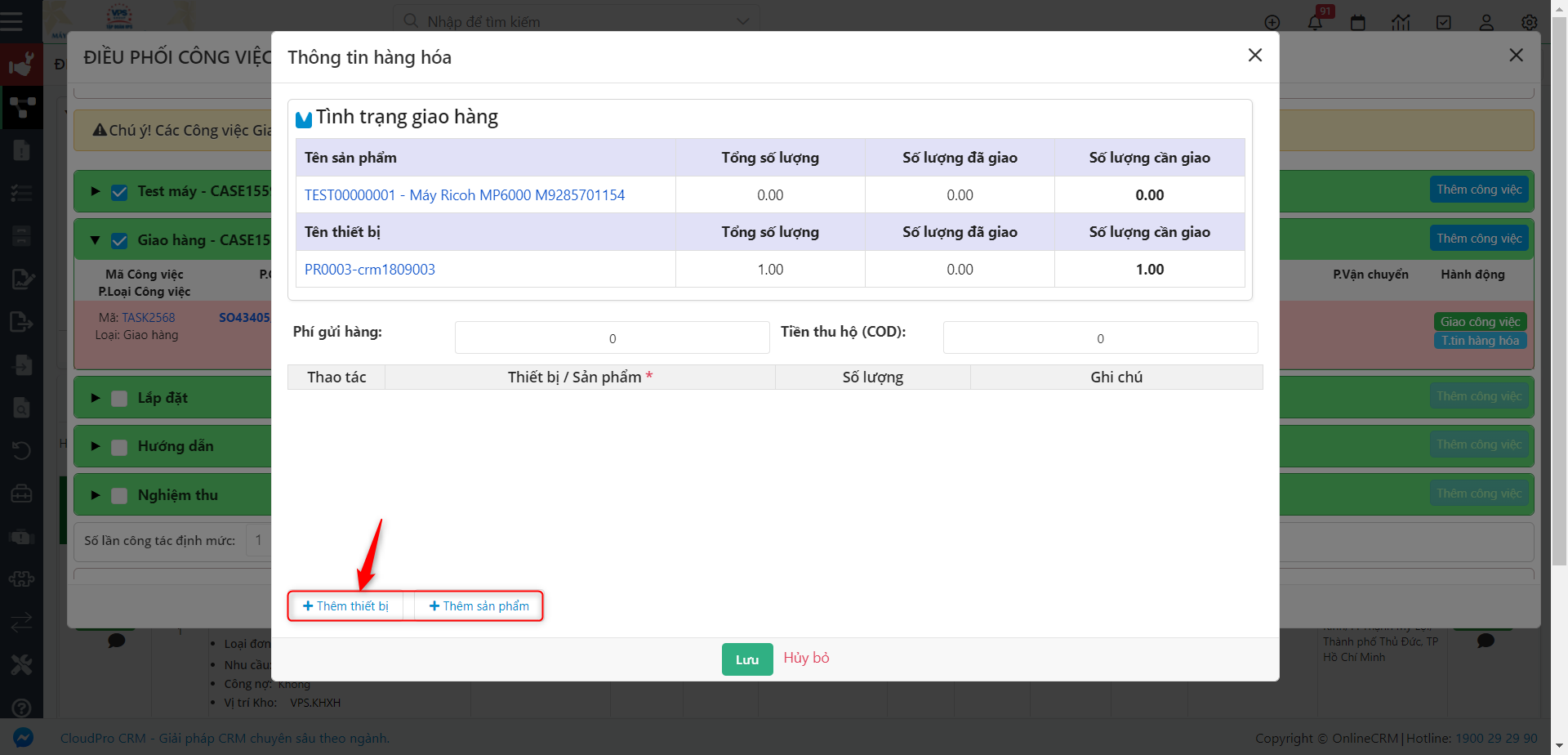The image size is (1568, 755).
Task: Click the swap arrows icon in sidebar
Action: [x=21, y=622]
